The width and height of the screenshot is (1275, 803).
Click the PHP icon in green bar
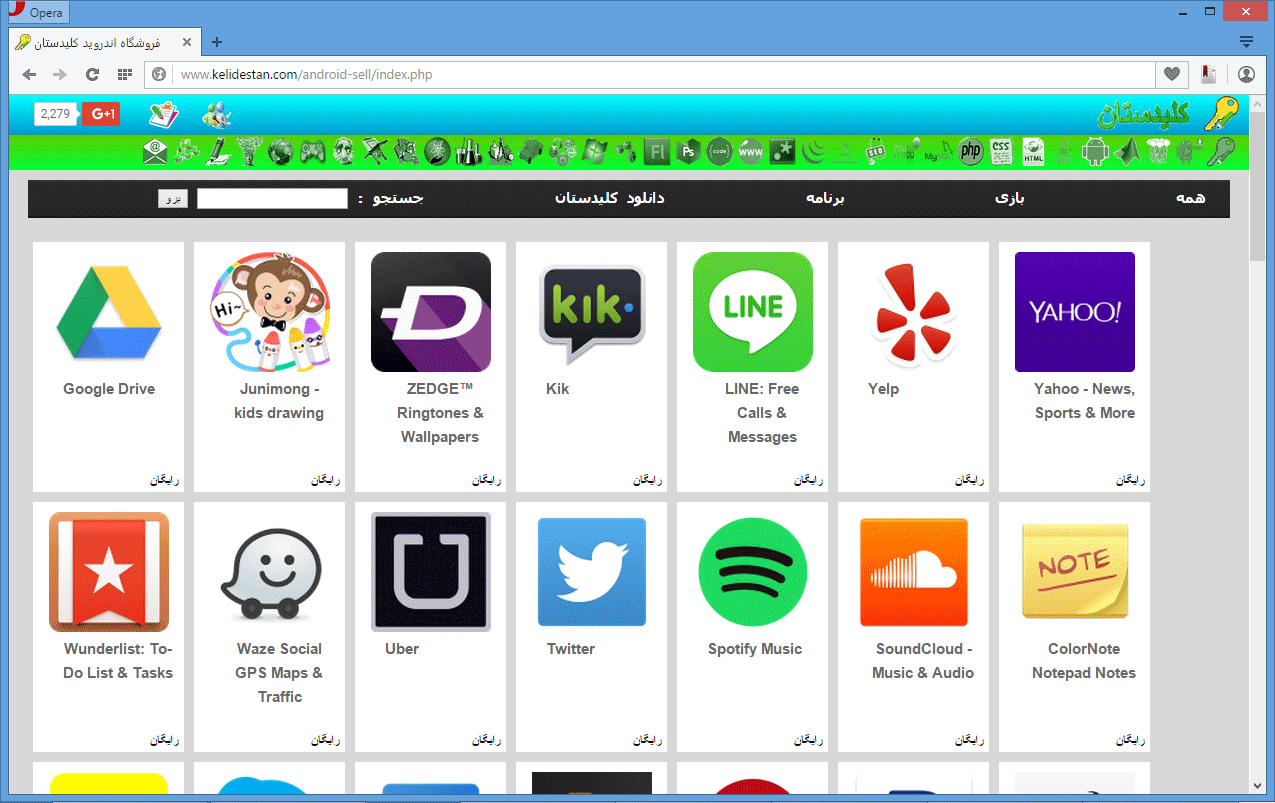970,152
